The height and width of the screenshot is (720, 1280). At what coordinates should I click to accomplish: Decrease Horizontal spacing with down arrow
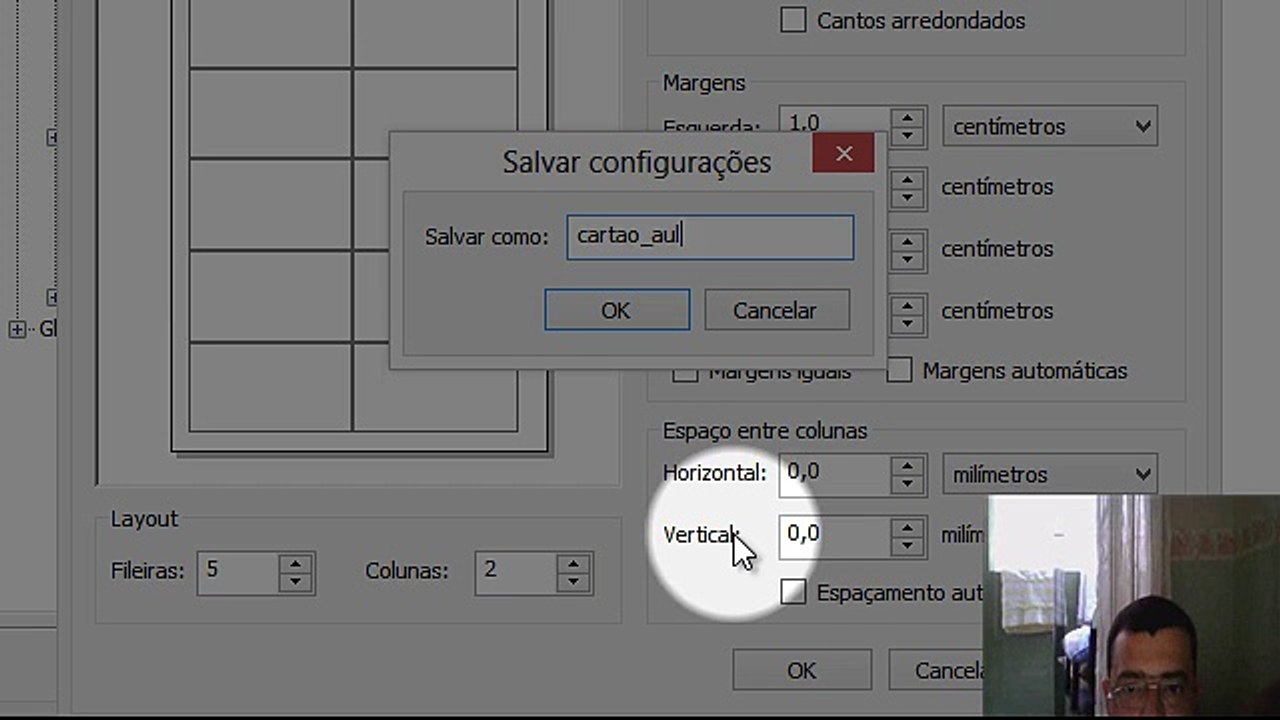[x=907, y=485]
